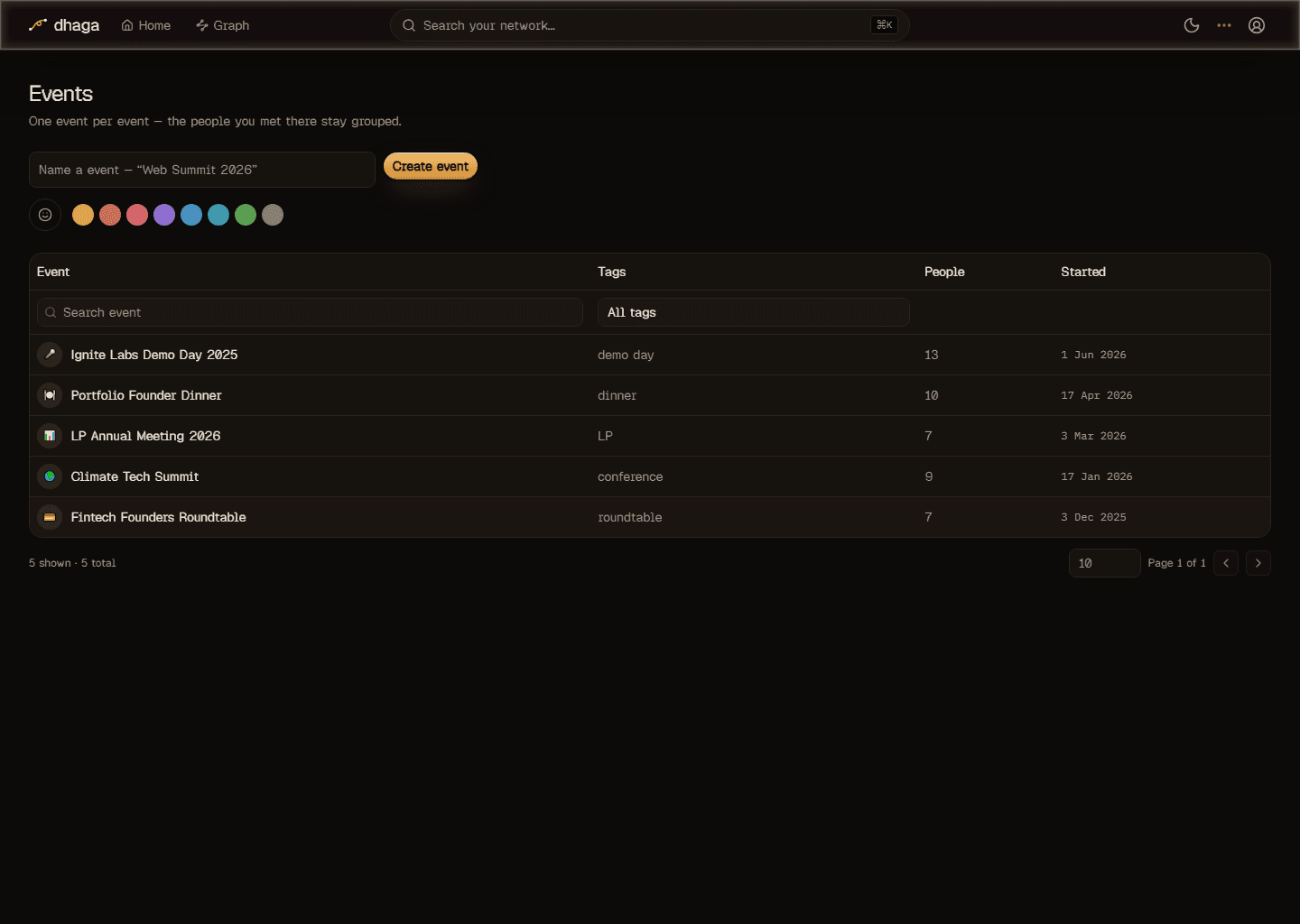Click the roundtable tag

point(630,517)
